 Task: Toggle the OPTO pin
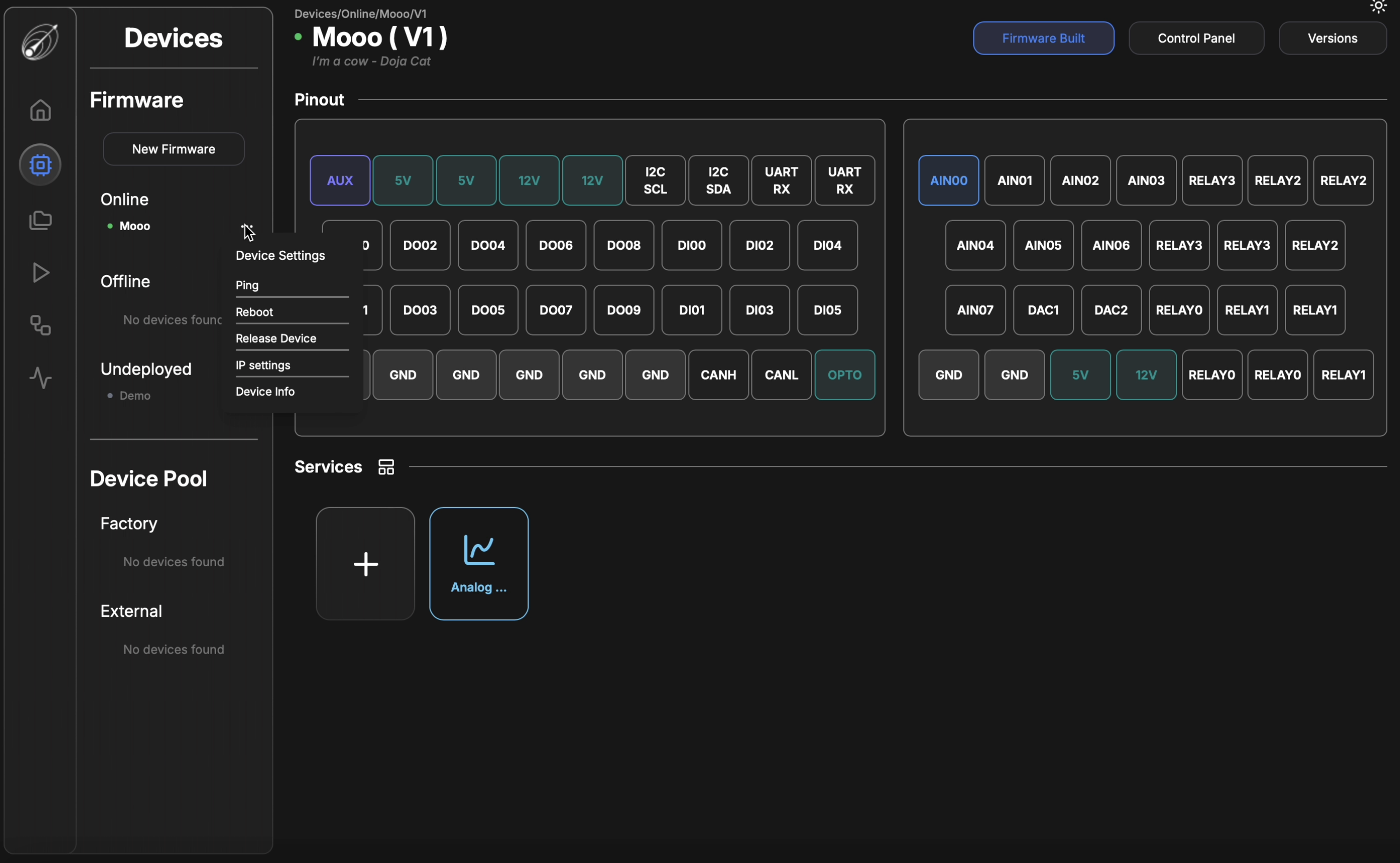(x=844, y=375)
